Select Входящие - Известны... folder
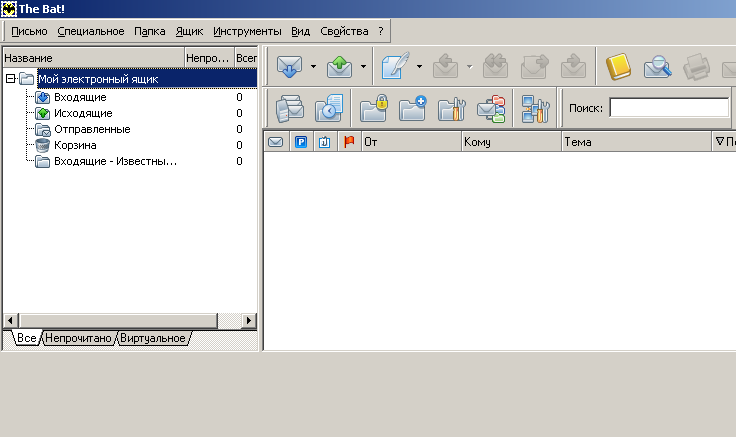Image resolution: width=736 pixels, height=437 pixels. tap(115, 161)
